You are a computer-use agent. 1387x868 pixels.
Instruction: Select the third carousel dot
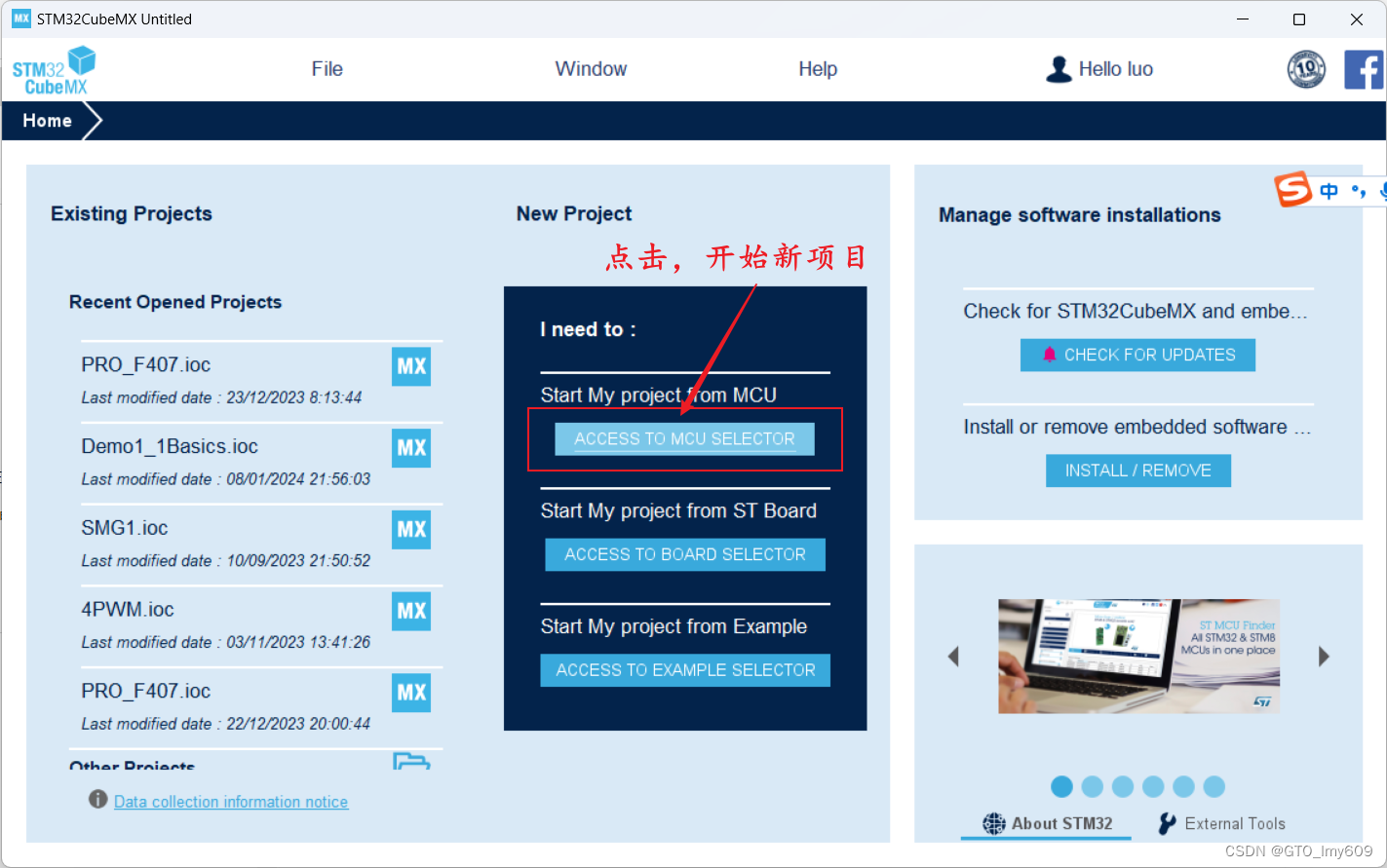(x=1123, y=786)
